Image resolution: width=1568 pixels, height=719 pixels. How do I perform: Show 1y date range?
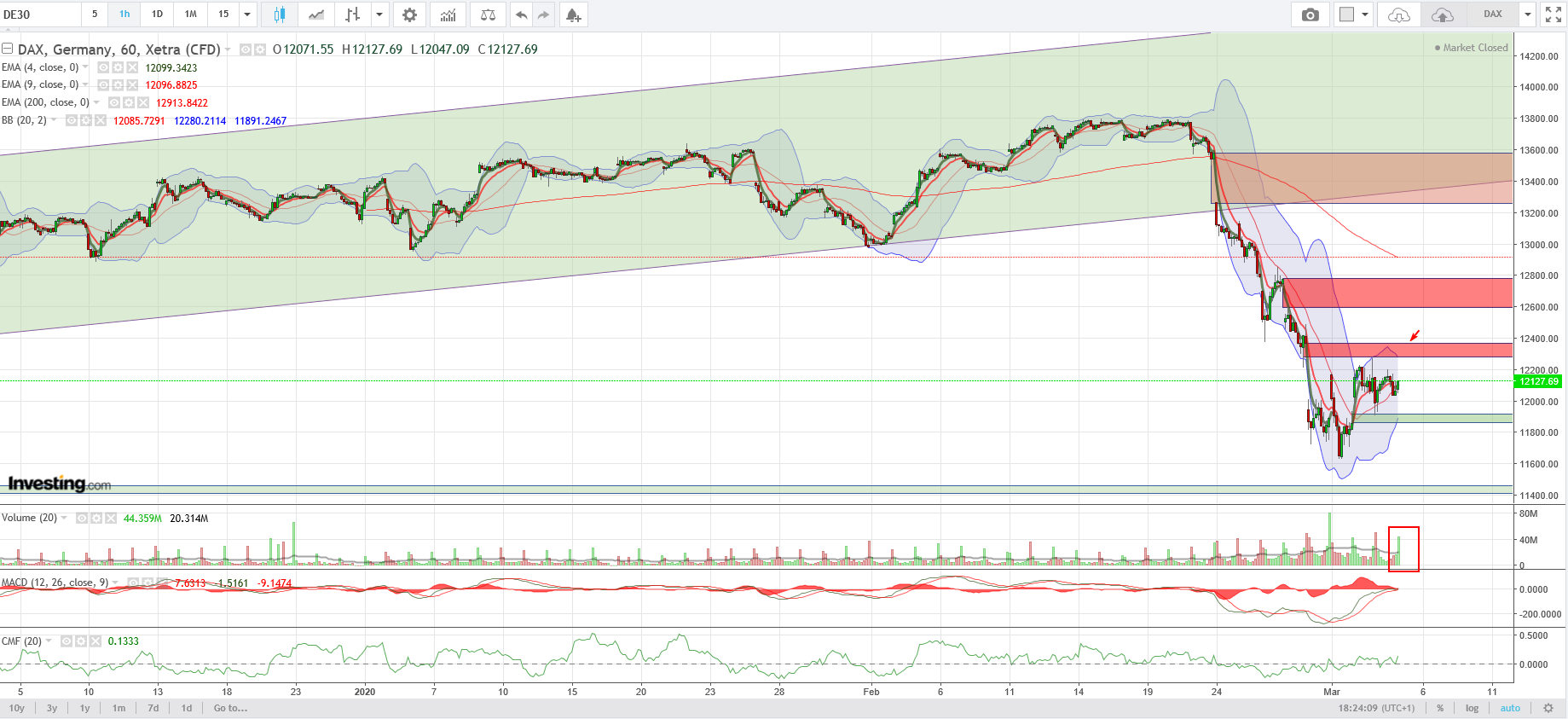[x=85, y=708]
